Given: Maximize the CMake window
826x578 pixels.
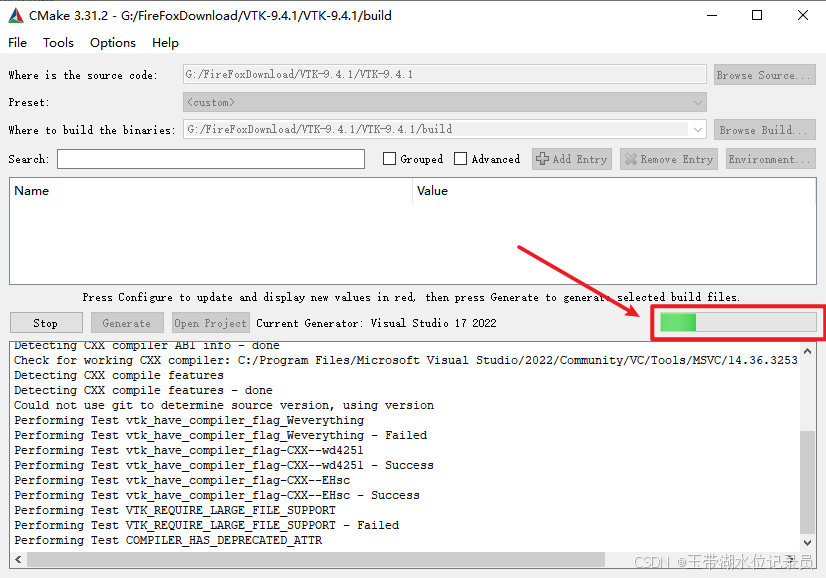Looking at the screenshot, I should tap(757, 15).
